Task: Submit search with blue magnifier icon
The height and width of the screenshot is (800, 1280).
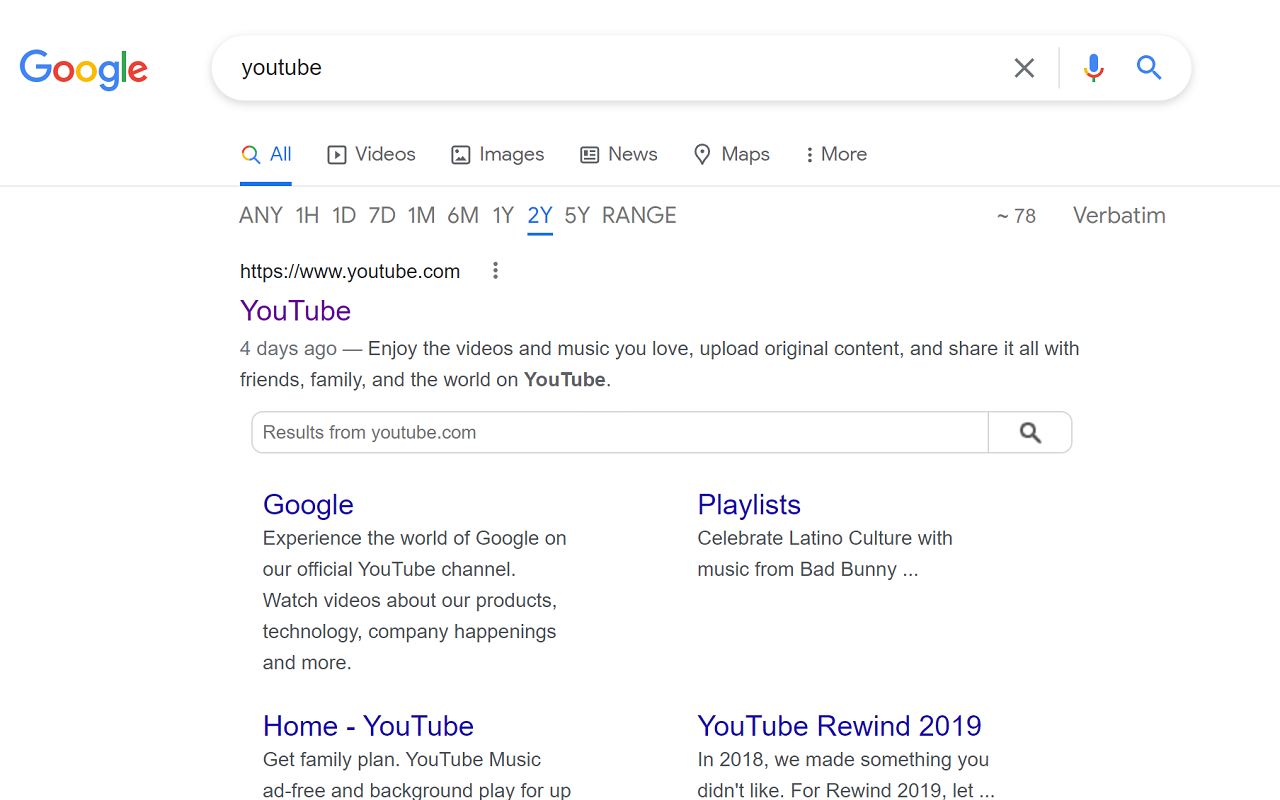Action: pos(1149,68)
